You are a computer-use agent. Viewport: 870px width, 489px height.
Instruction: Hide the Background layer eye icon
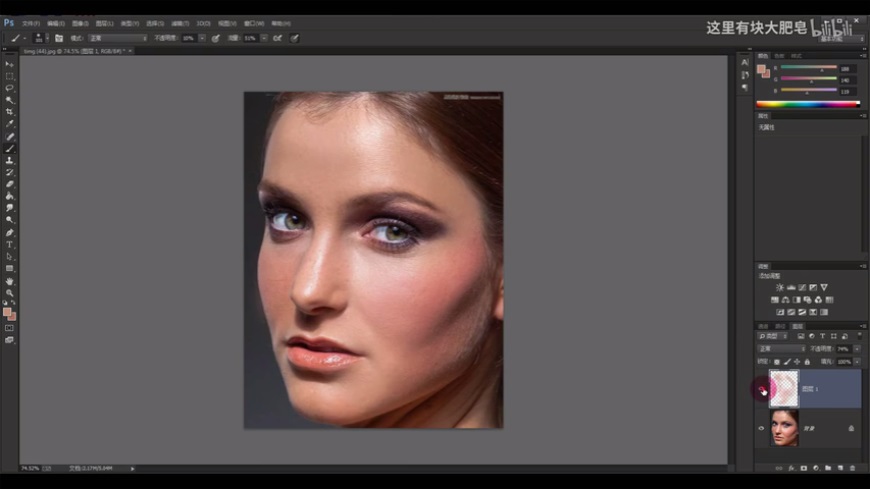pyautogui.click(x=762, y=428)
